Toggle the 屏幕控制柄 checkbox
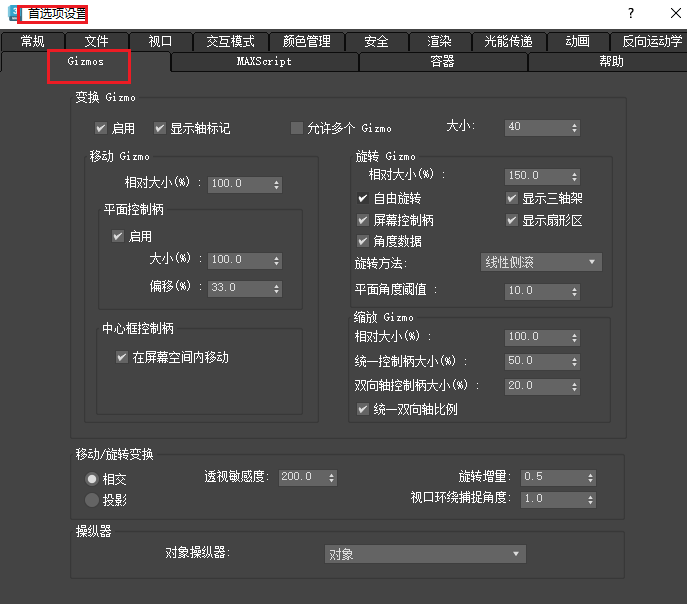Screen dimensions: 687x604 click(363, 220)
